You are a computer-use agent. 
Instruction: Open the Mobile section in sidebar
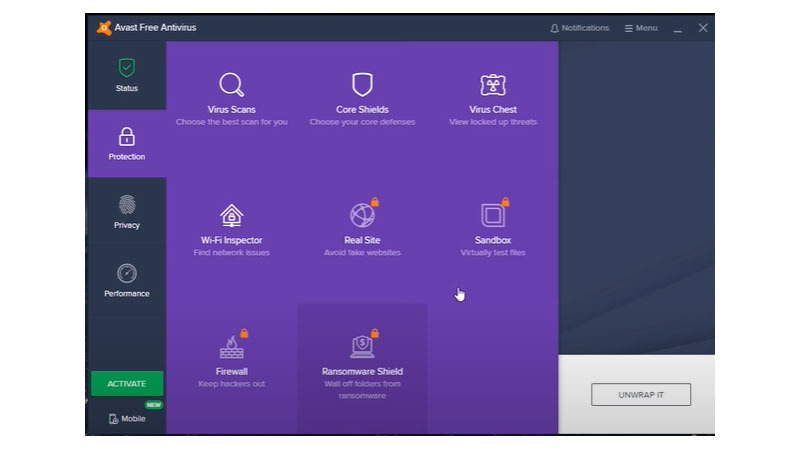click(127, 419)
